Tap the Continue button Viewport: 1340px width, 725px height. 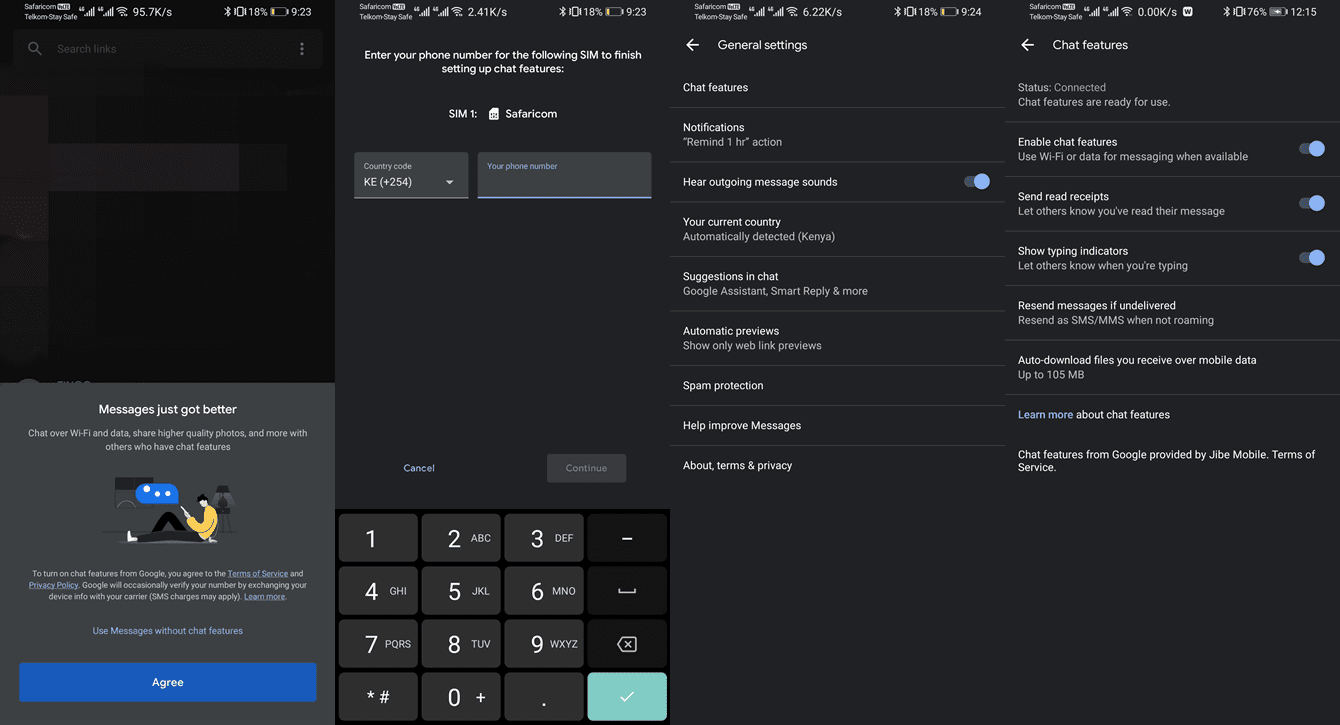click(x=586, y=468)
